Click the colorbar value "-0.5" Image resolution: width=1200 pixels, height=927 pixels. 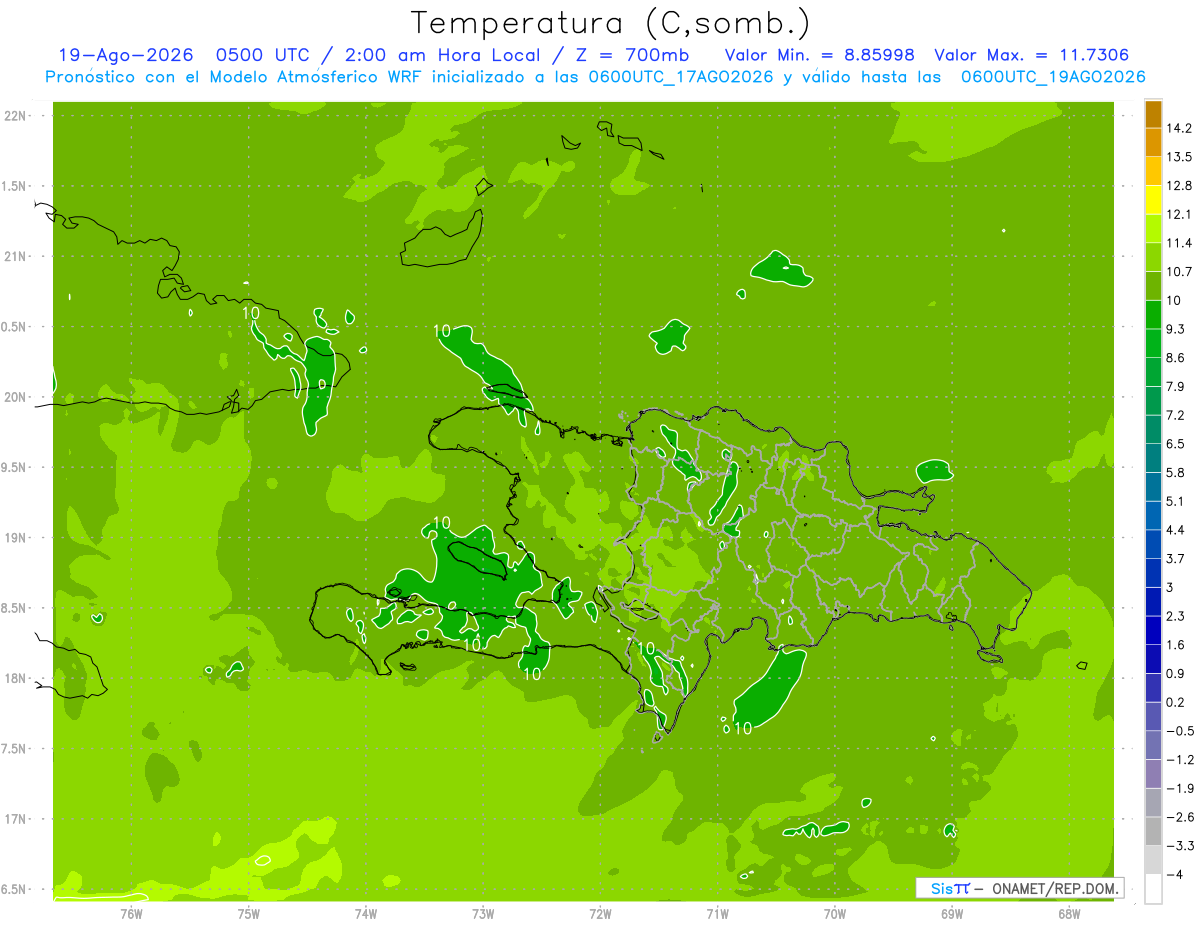[1180, 731]
